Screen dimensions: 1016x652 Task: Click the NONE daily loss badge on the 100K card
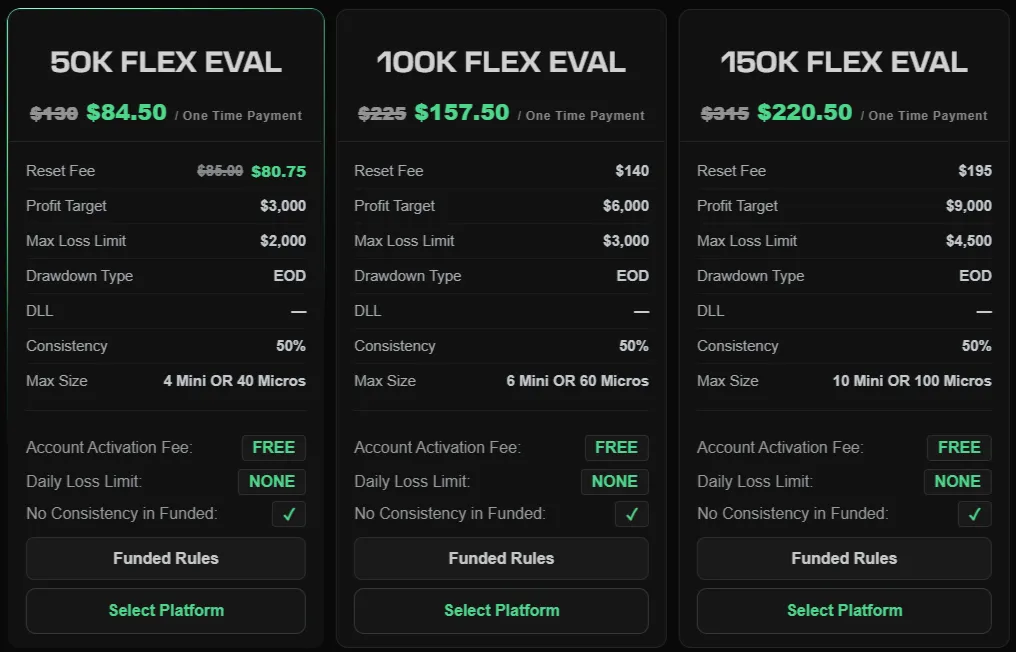point(615,482)
